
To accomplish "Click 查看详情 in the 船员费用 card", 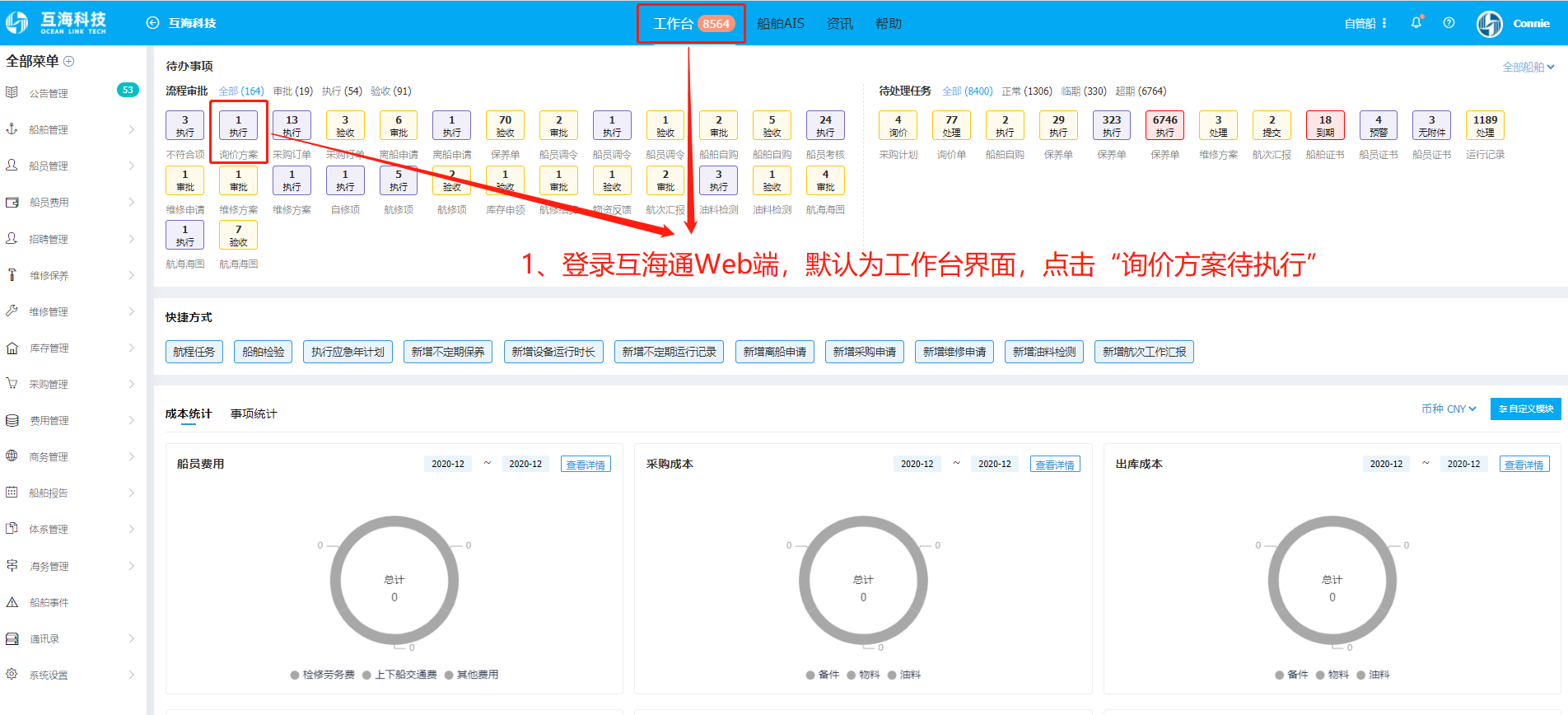I will pos(586,465).
